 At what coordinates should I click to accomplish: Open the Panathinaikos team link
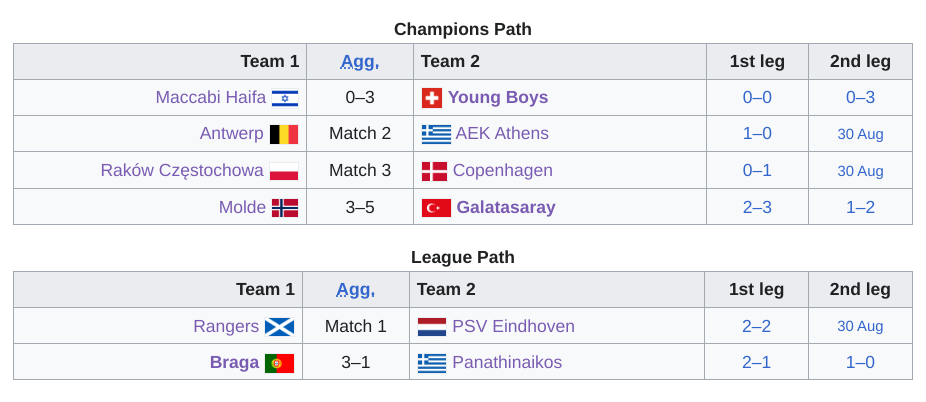(x=507, y=362)
